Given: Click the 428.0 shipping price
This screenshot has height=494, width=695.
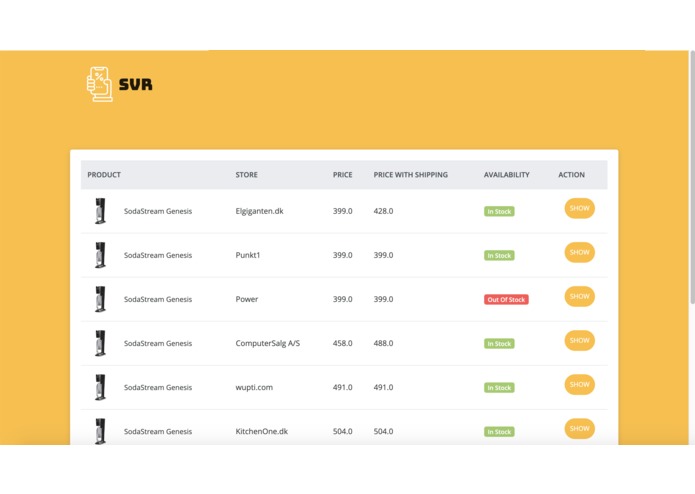Looking at the screenshot, I should coord(383,211).
